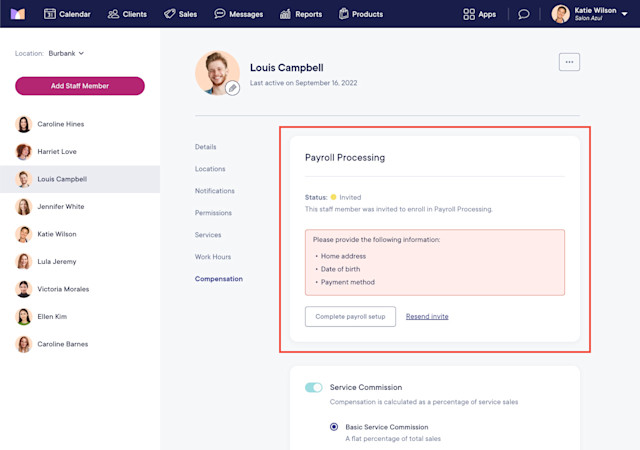The image size is (640, 450).
Task: Open the Reports chart icon
Action: [285, 14]
